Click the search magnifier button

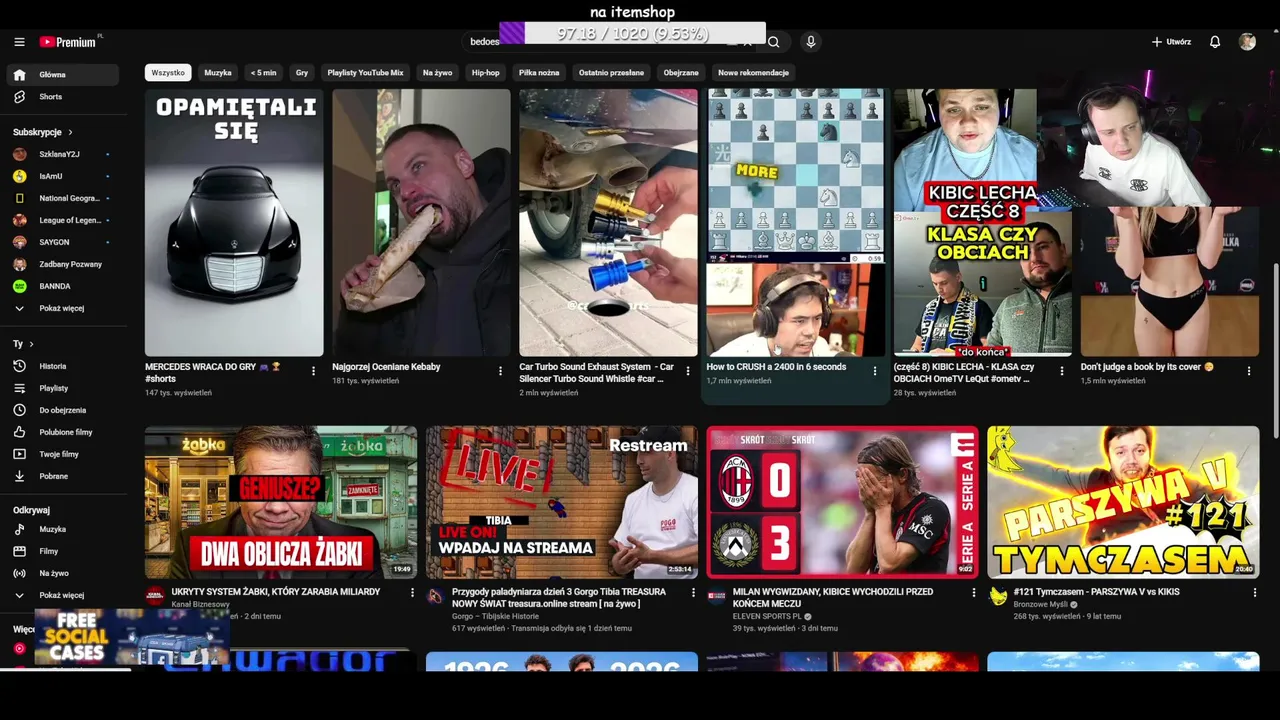(773, 42)
